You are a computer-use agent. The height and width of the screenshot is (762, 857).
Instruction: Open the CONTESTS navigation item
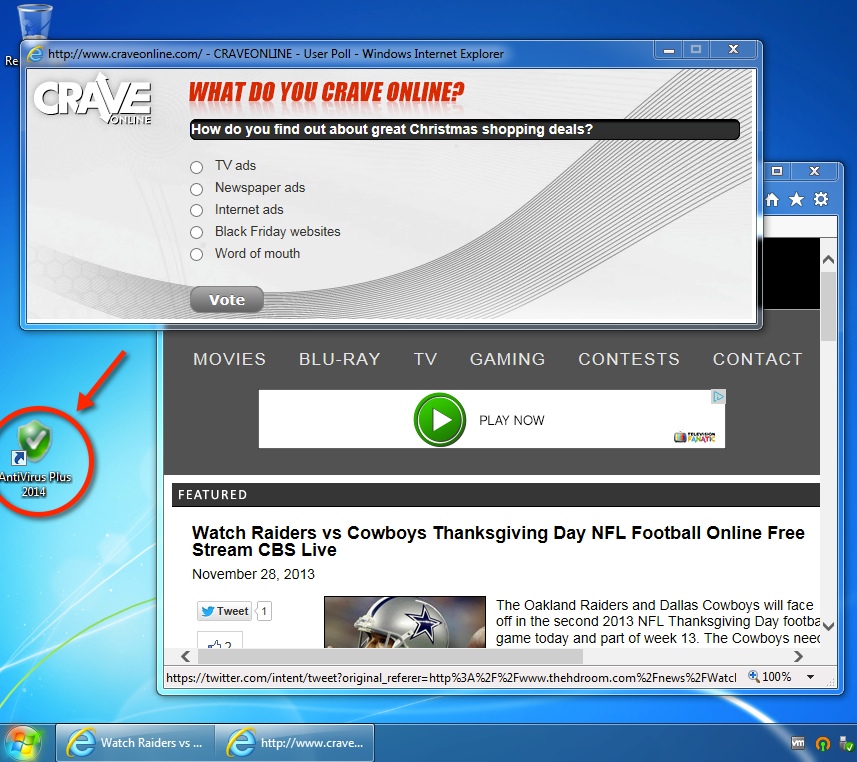pyautogui.click(x=629, y=359)
